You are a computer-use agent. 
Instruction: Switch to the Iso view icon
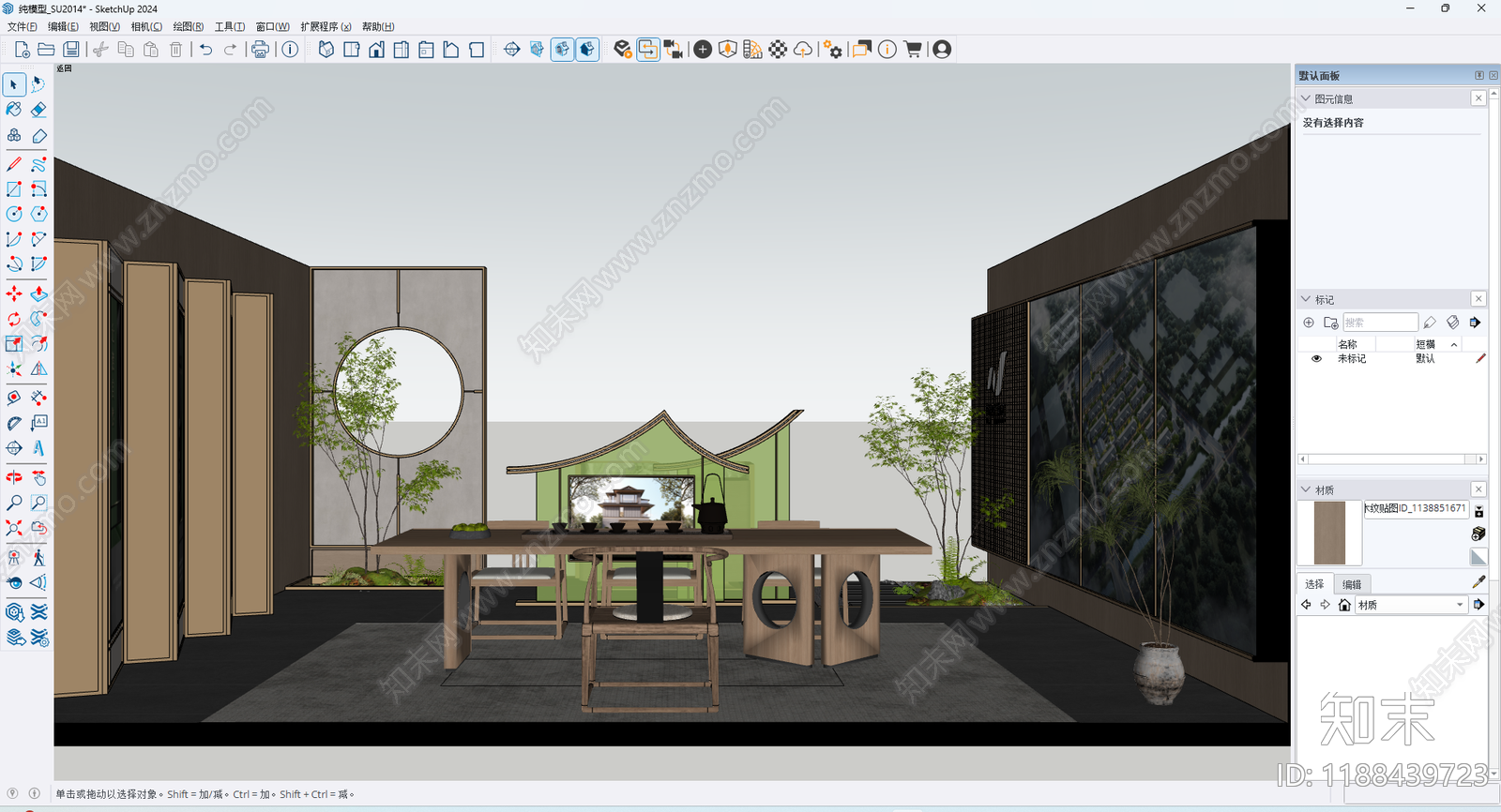click(x=326, y=50)
